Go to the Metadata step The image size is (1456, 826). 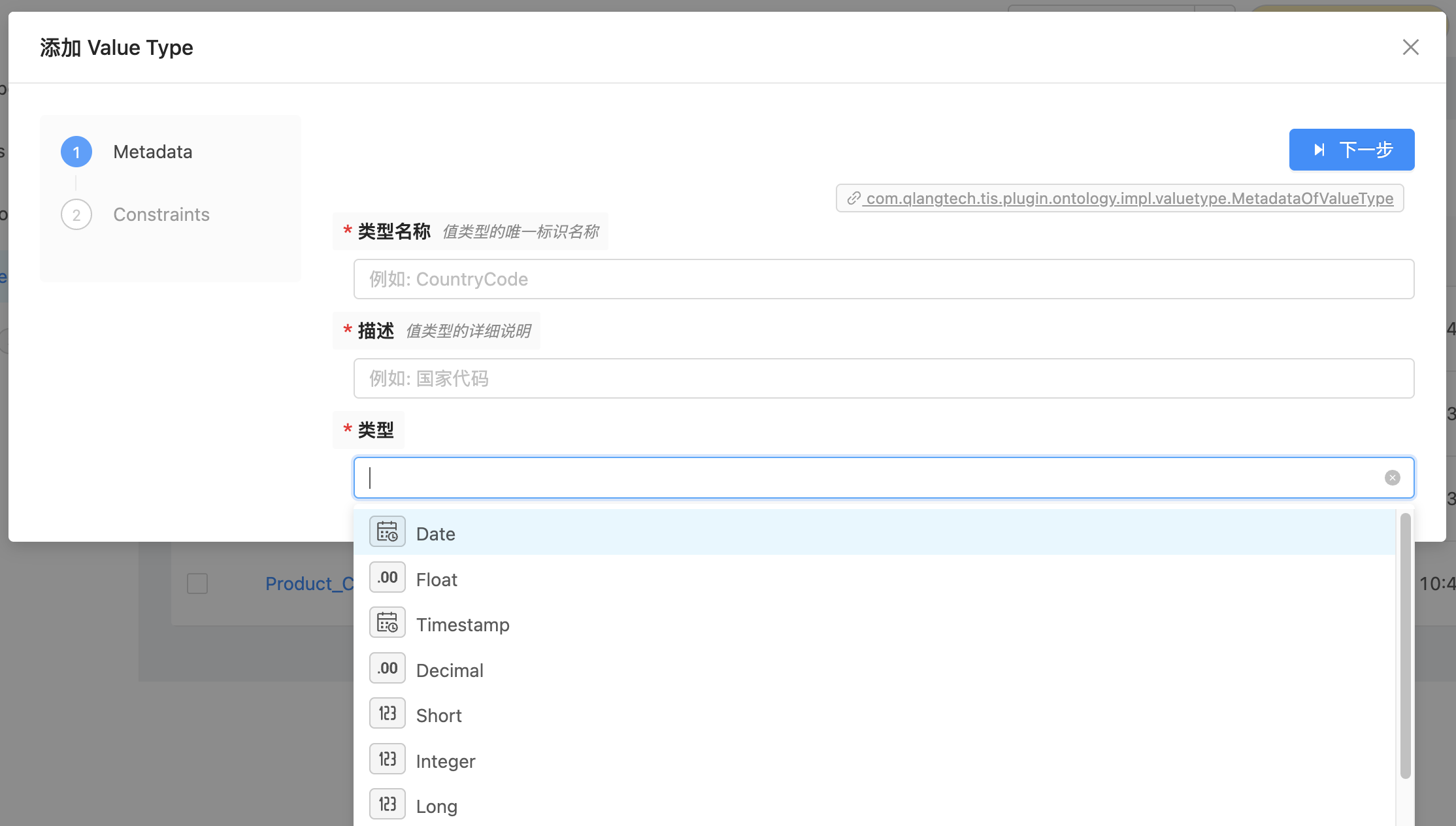(152, 152)
